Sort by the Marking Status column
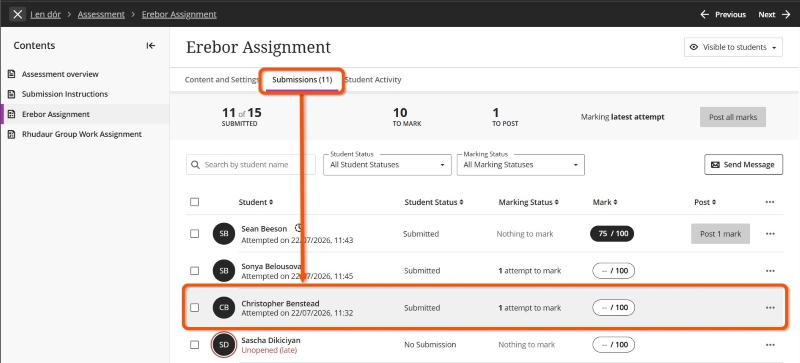This screenshot has height=363, width=800. (x=528, y=202)
